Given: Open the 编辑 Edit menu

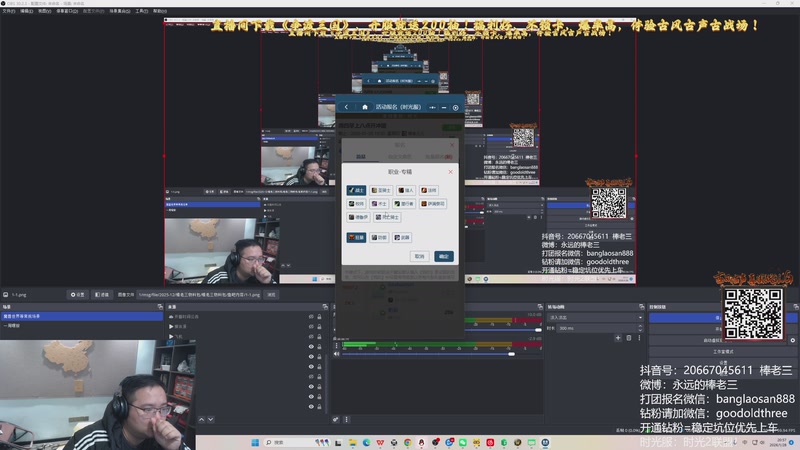Looking at the screenshot, I should (x=27, y=11).
